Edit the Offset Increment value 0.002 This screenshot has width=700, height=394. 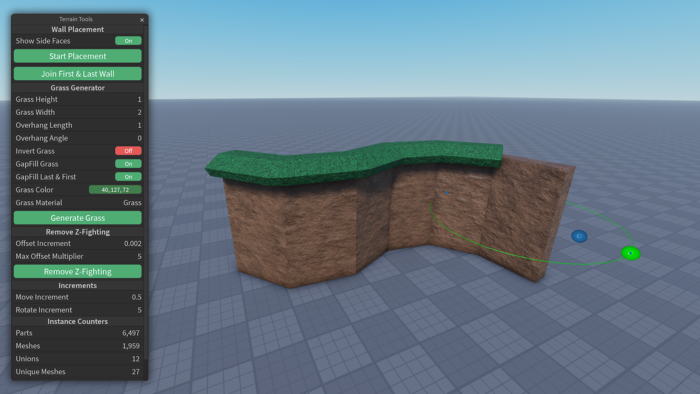click(133, 243)
